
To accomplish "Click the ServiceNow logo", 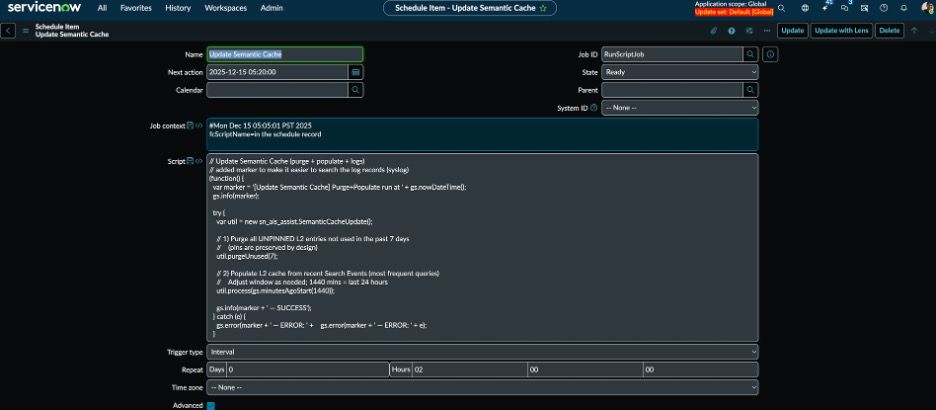I will (x=44, y=8).
